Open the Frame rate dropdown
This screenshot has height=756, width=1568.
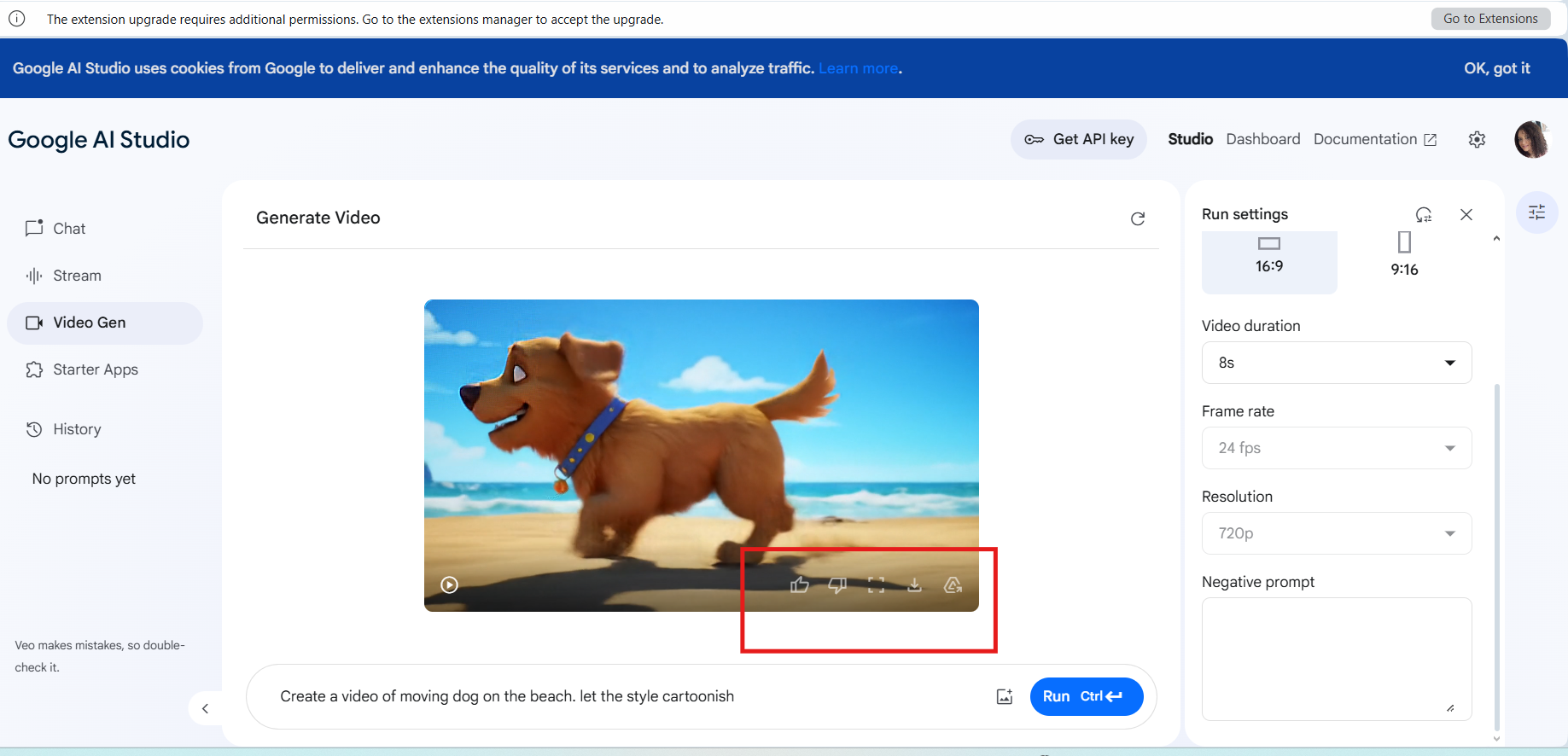pos(1336,448)
